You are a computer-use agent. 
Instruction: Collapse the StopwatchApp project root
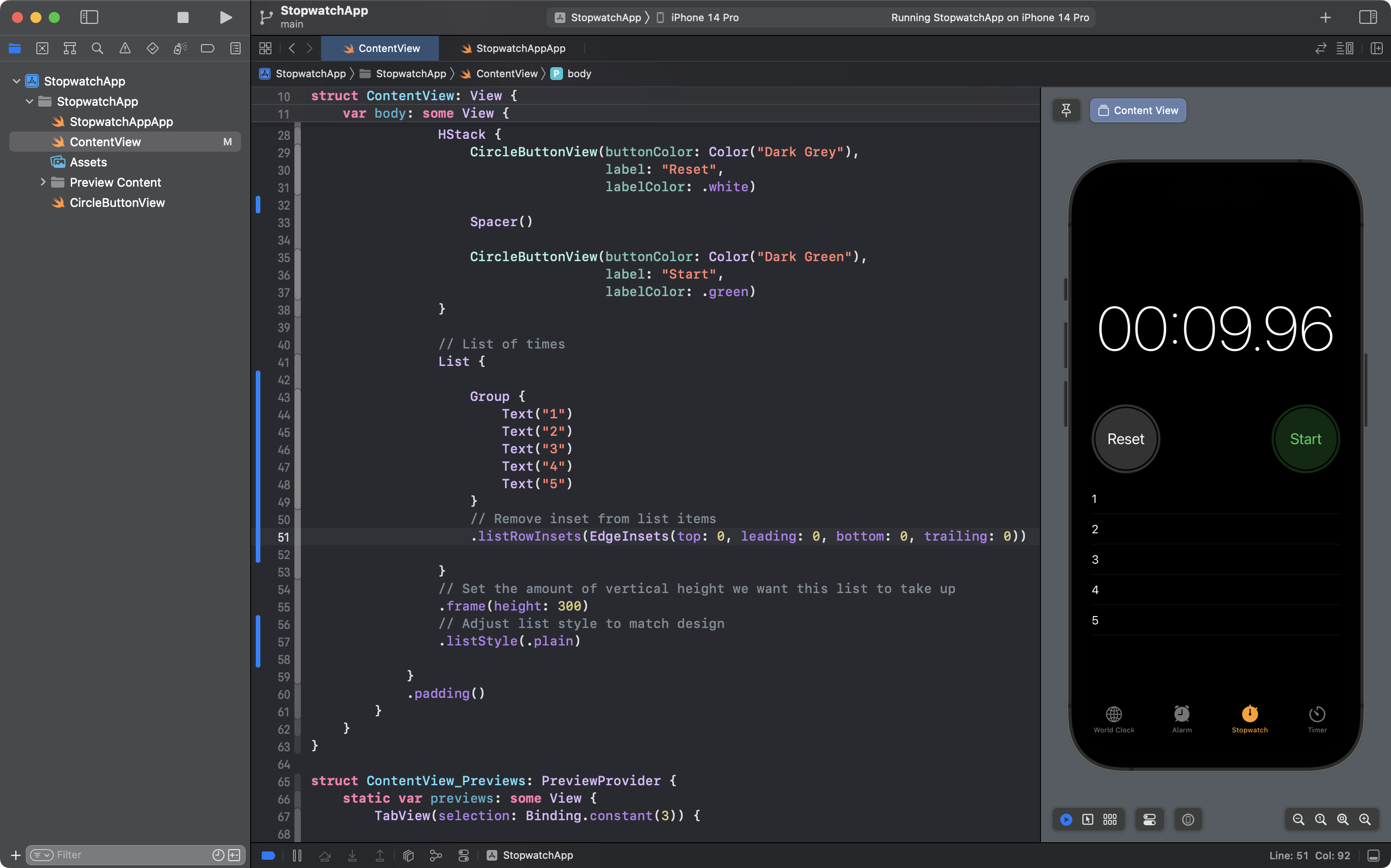[x=17, y=81]
